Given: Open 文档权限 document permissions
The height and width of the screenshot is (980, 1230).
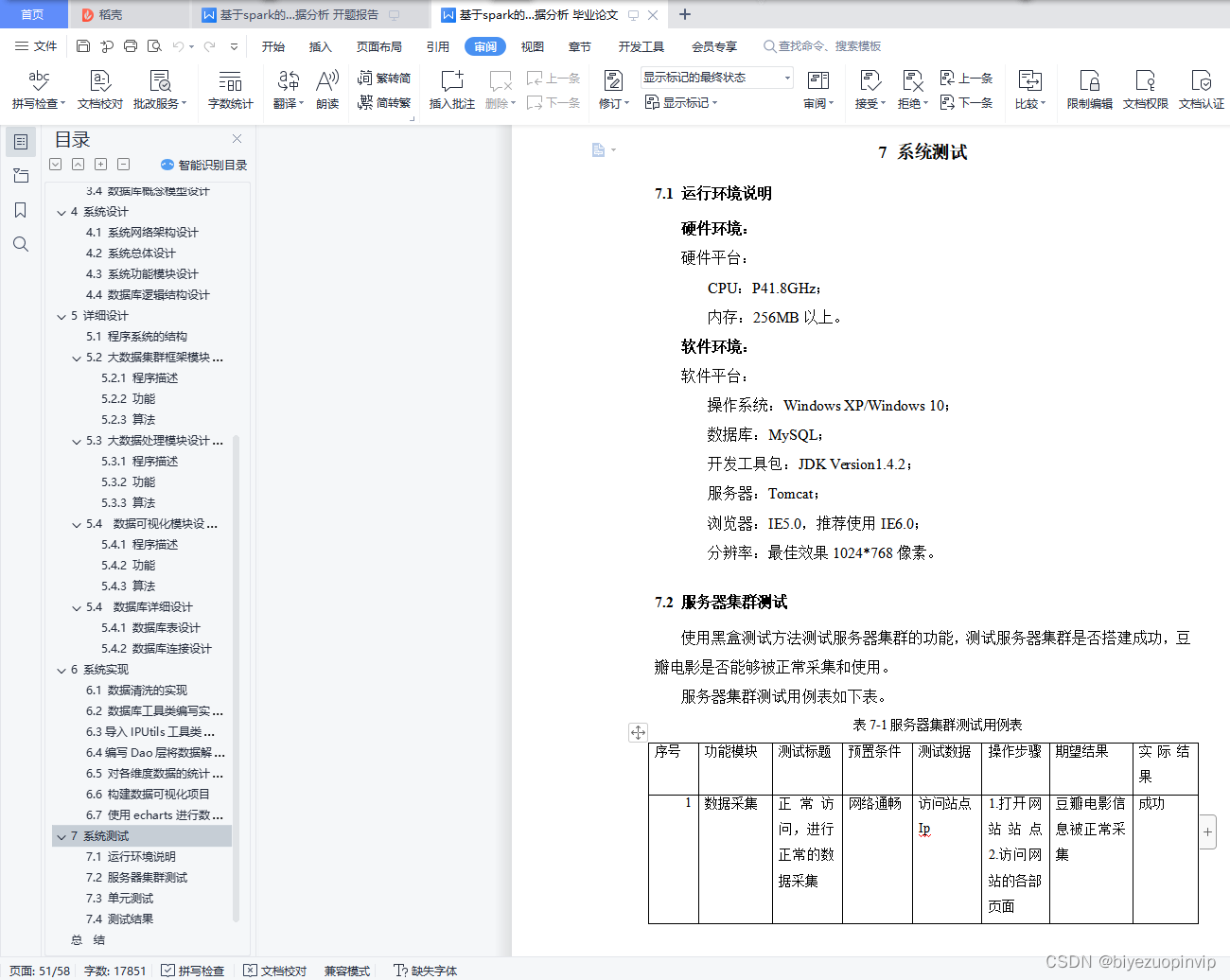Looking at the screenshot, I should pos(1145,90).
